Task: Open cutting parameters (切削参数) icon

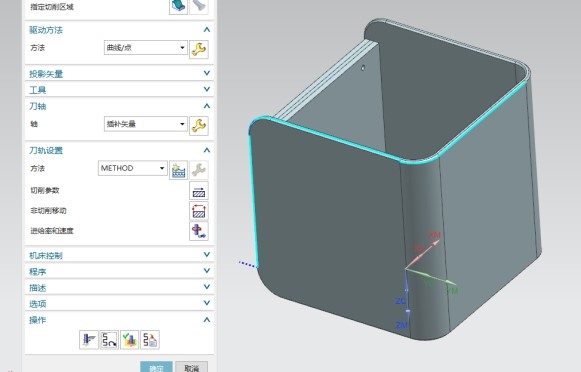Action: click(x=199, y=191)
